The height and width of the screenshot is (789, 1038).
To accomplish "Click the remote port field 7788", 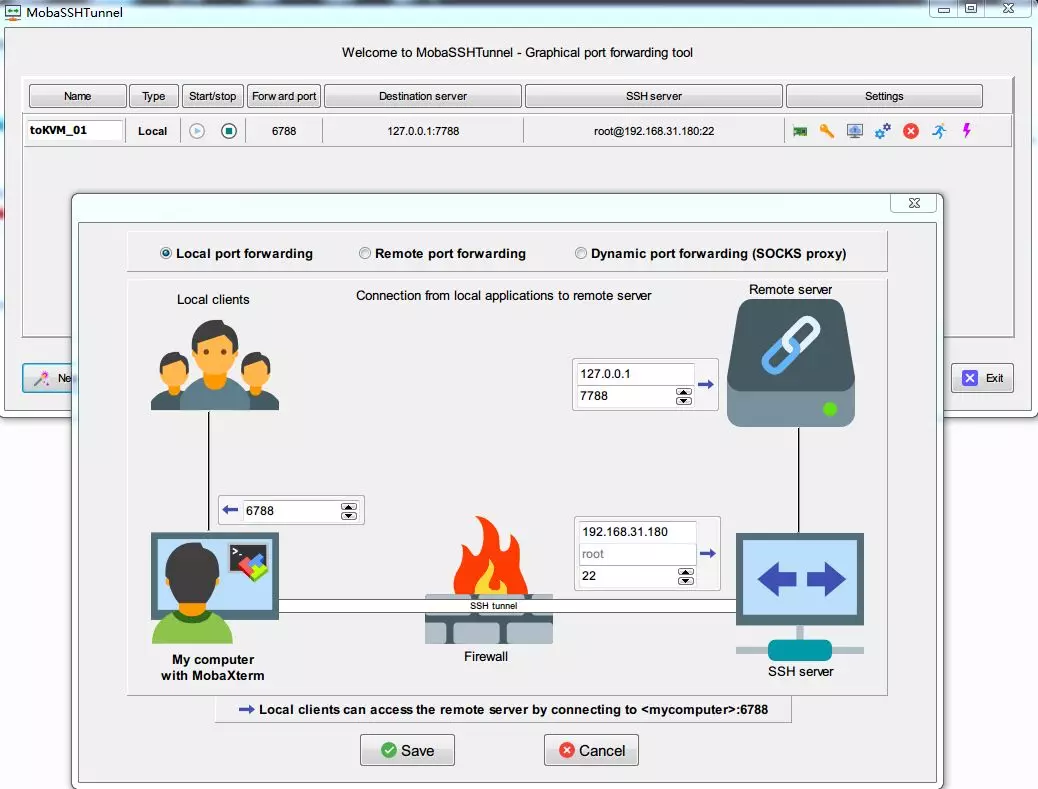I will [x=625, y=396].
